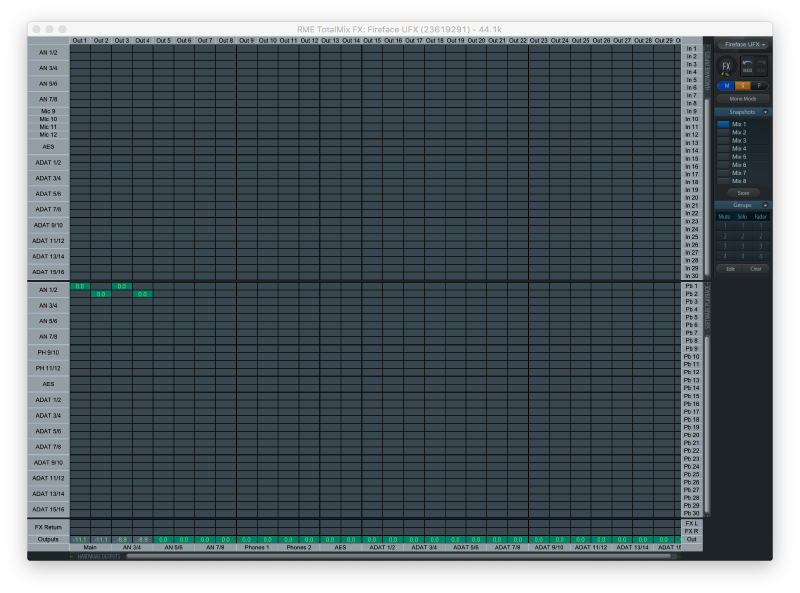This screenshot has width=800, height=593.
Task: Click the Main output label
Action: [x=90, y=548]
